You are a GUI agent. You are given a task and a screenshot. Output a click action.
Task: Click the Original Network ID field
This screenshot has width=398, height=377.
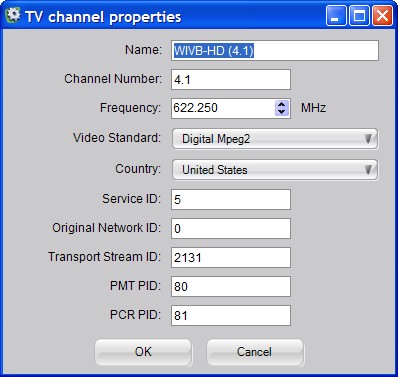(x=231, y=228)
